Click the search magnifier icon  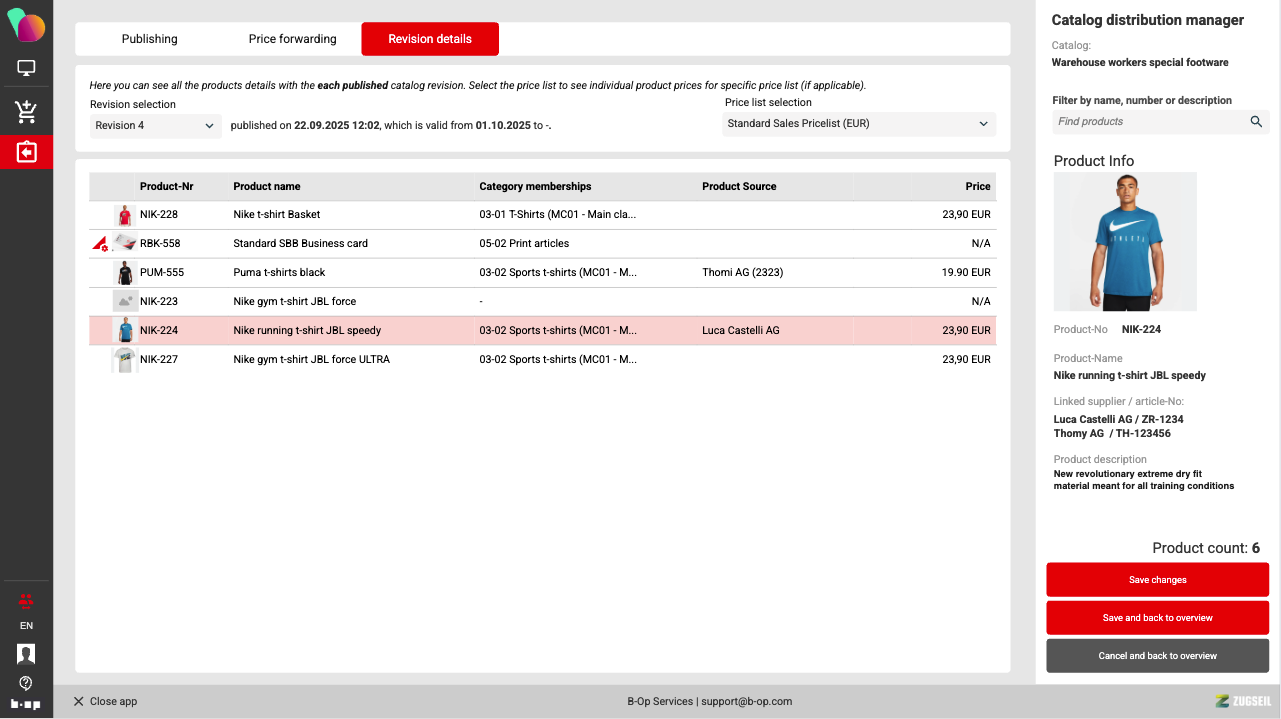click(x=1256, y=122)
